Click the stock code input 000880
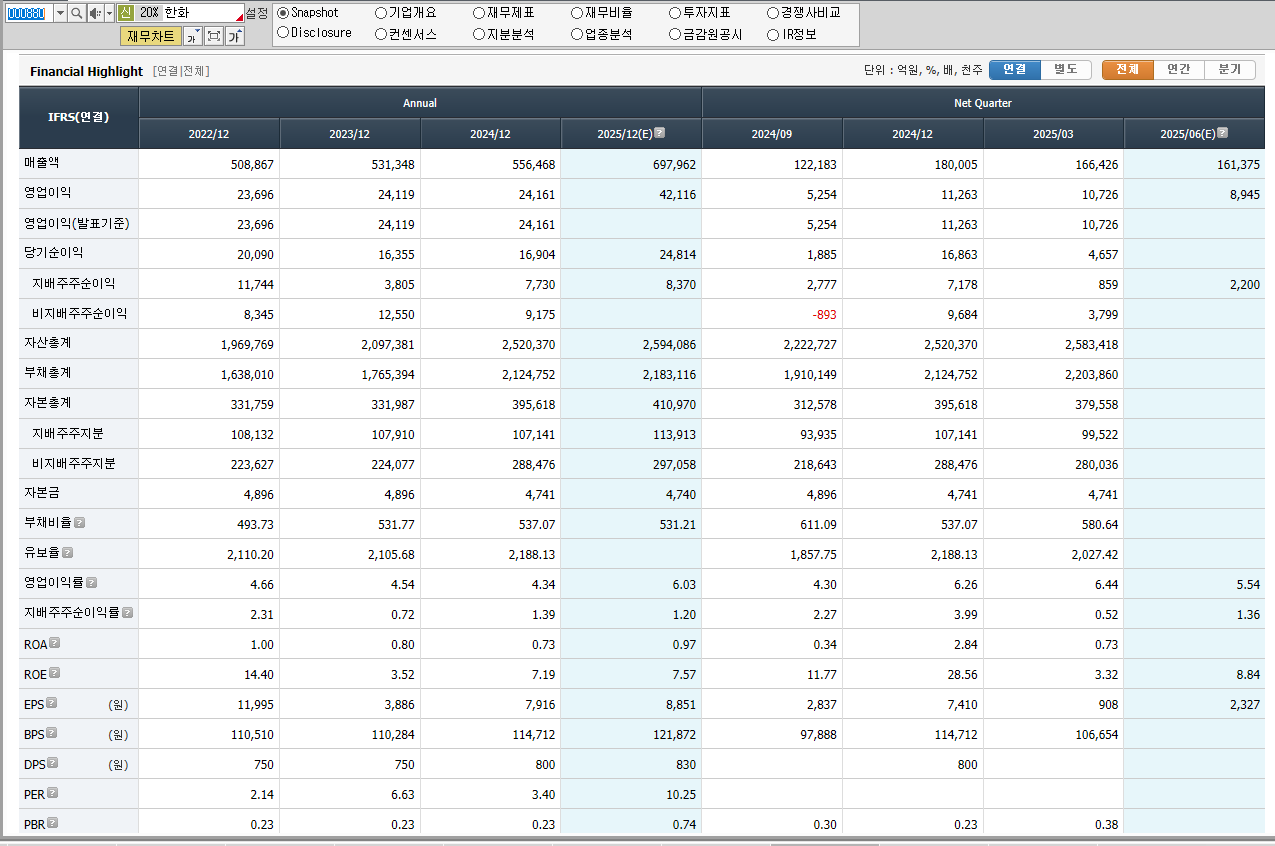 [29, 13]
